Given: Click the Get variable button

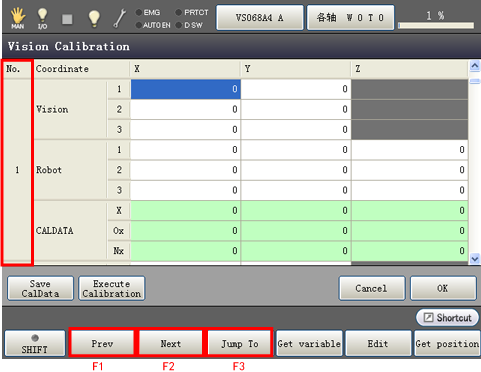Looking at the screenshot, I should [x=309, y=343].
